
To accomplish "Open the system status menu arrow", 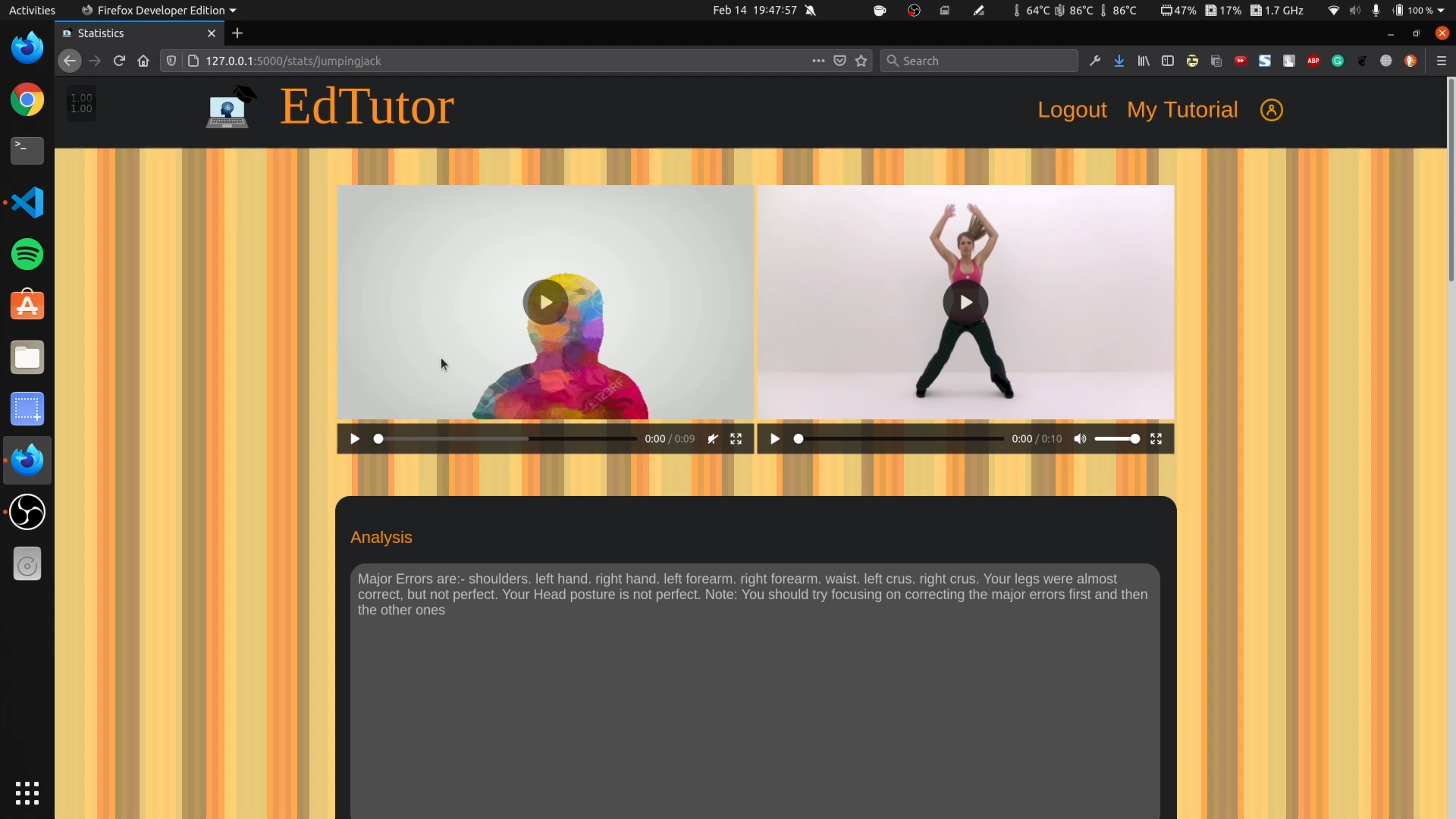I will [1440, 10].
